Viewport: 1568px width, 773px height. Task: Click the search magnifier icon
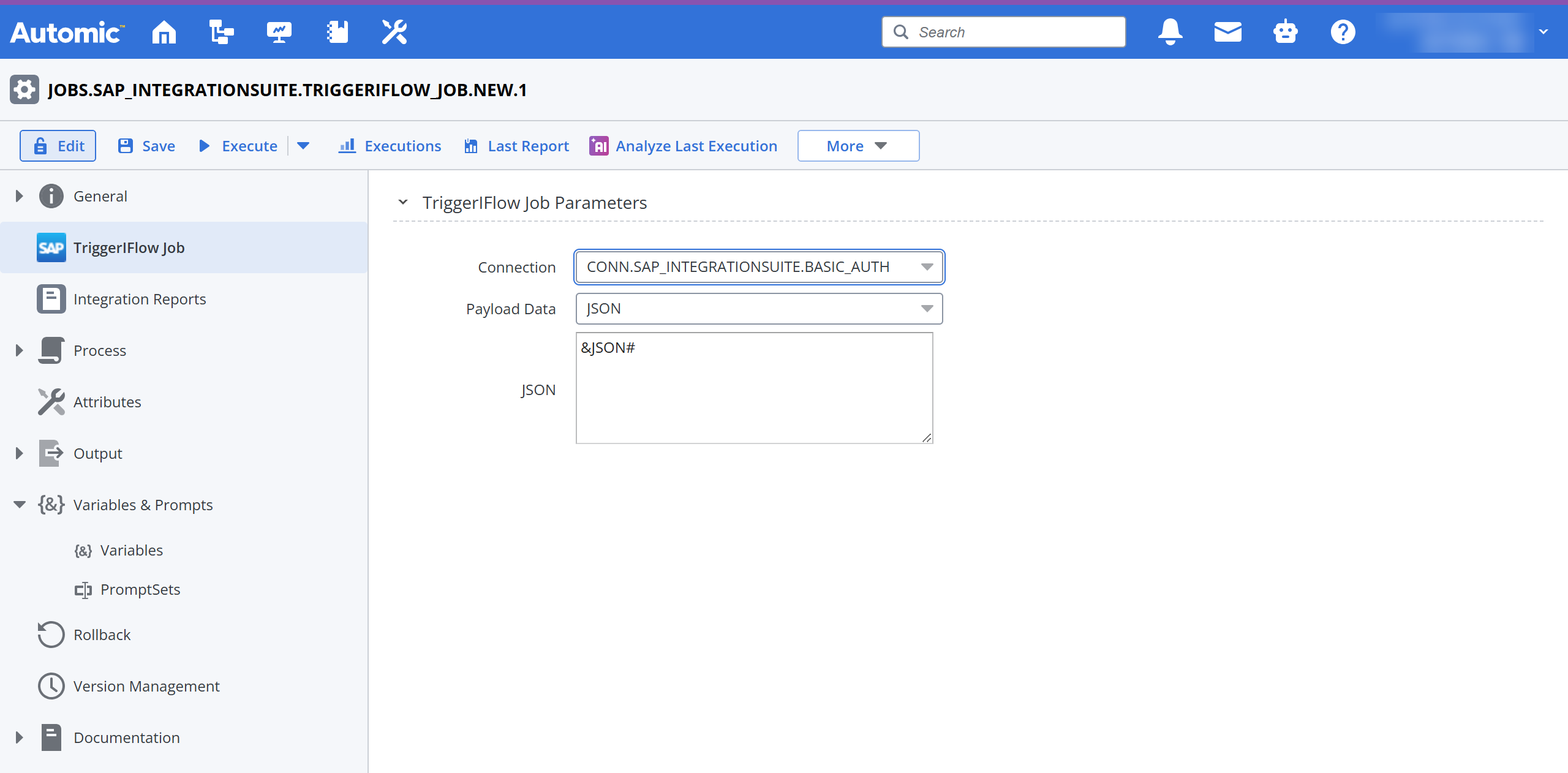[x=900, y=32]
